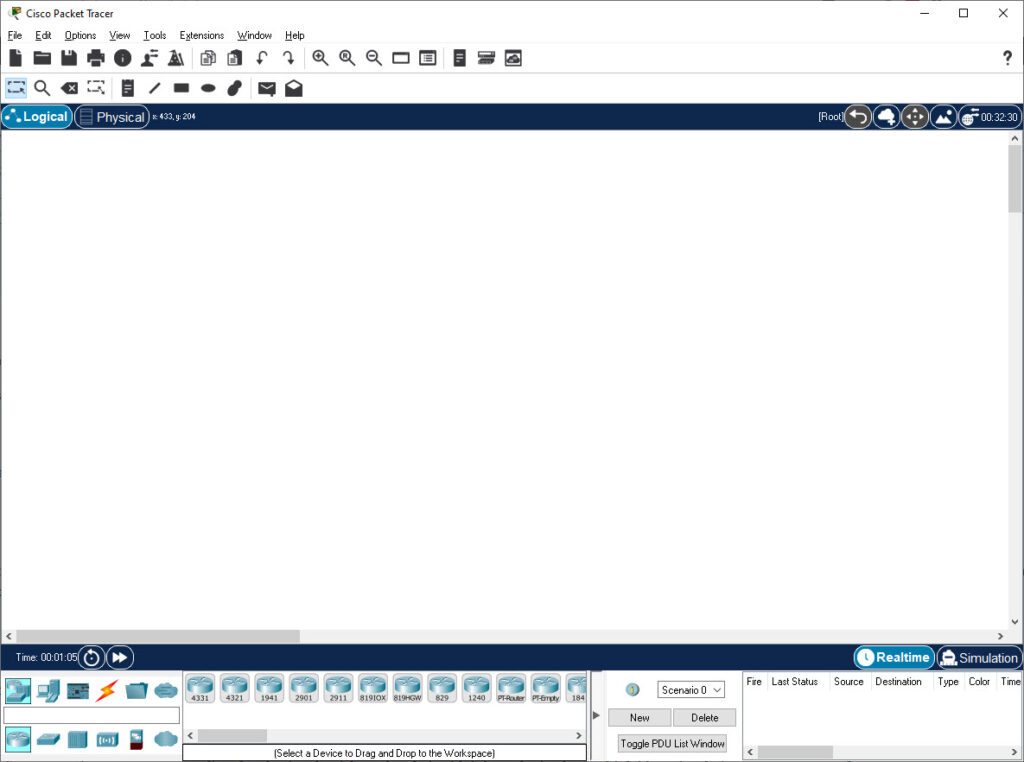Zoom out of the workspace
1024x762 pixels.
(x=374, y=58)
